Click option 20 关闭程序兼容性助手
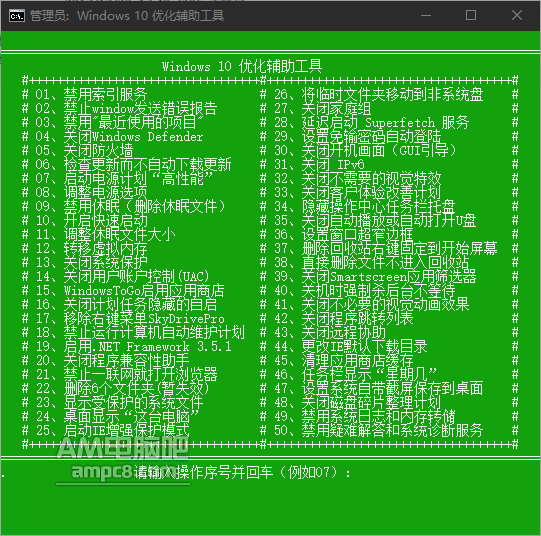The width and height of the screenshot is (541, 536). [112, 360]
